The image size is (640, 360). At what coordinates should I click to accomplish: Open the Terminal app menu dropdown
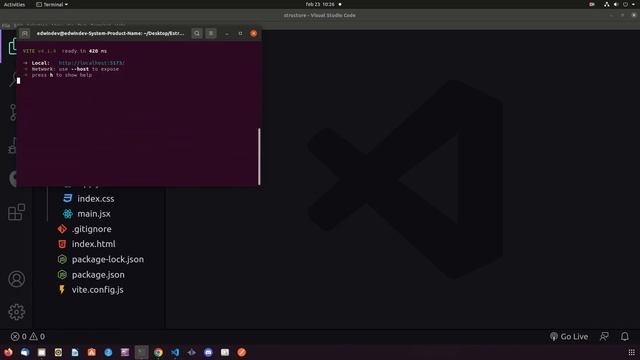[x=52, y=4]
